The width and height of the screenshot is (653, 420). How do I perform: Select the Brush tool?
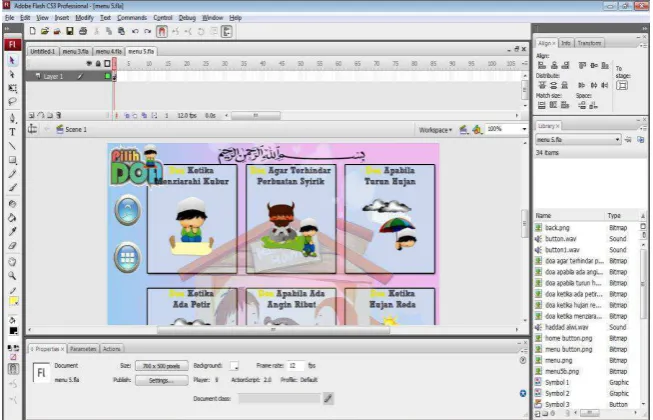[12, 188]
